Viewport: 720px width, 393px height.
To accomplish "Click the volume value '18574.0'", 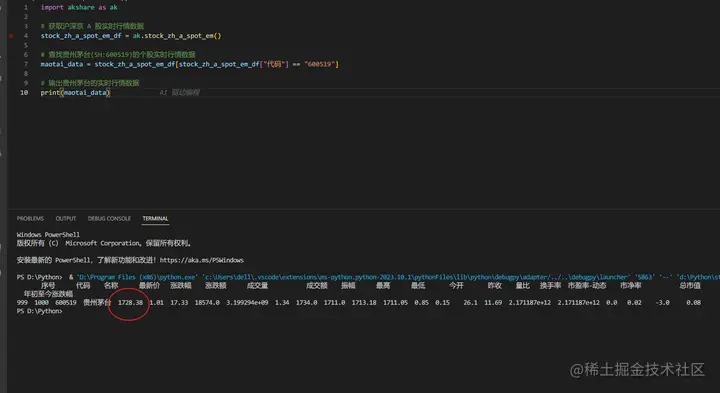I will [x=207, y=303].
